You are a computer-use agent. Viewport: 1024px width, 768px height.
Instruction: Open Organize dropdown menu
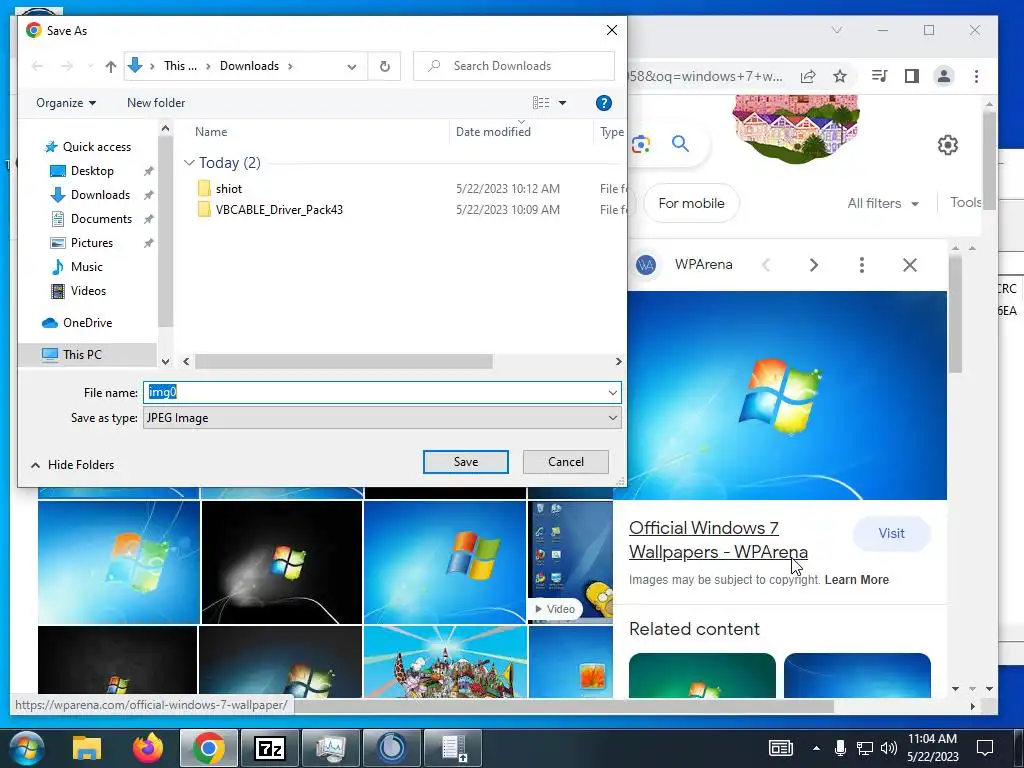[x=66, y=103]
